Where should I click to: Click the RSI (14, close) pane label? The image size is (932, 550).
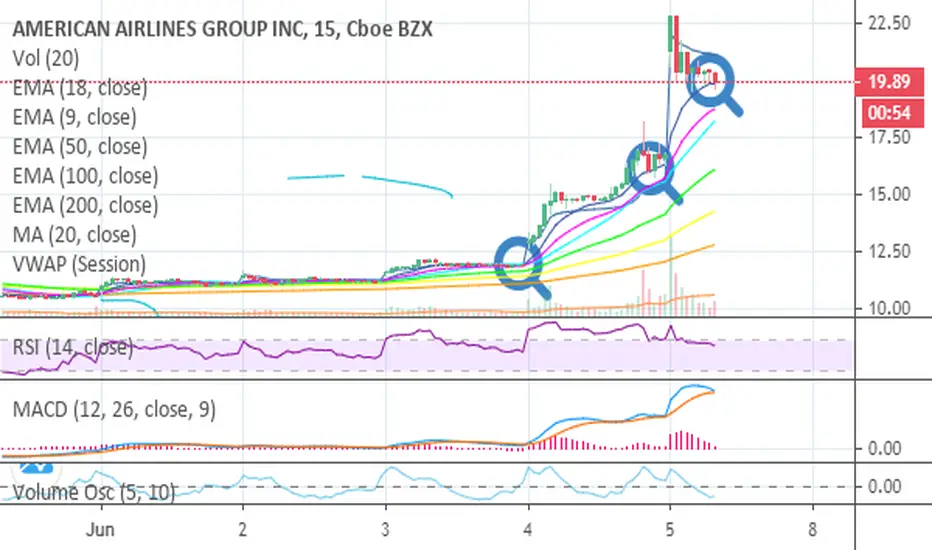click(73, 347)
